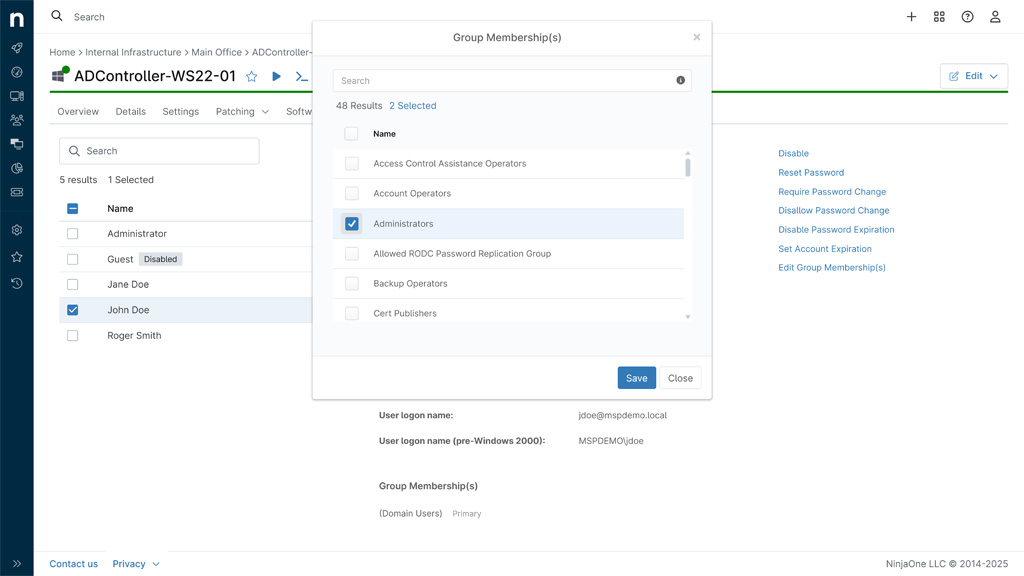
Task: Open the Help question-mark icon
Action: pos(964,16)
